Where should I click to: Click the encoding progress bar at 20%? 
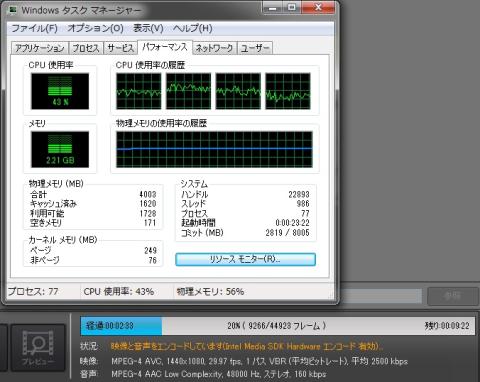[277, 326]
